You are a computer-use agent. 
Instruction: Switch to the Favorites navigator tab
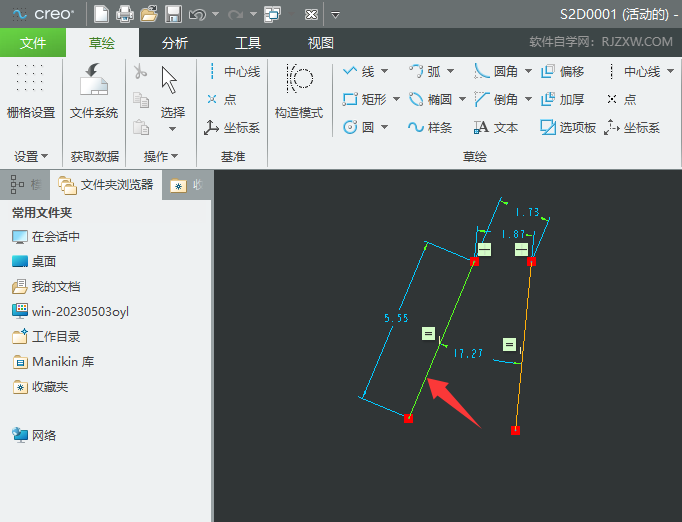187,185
